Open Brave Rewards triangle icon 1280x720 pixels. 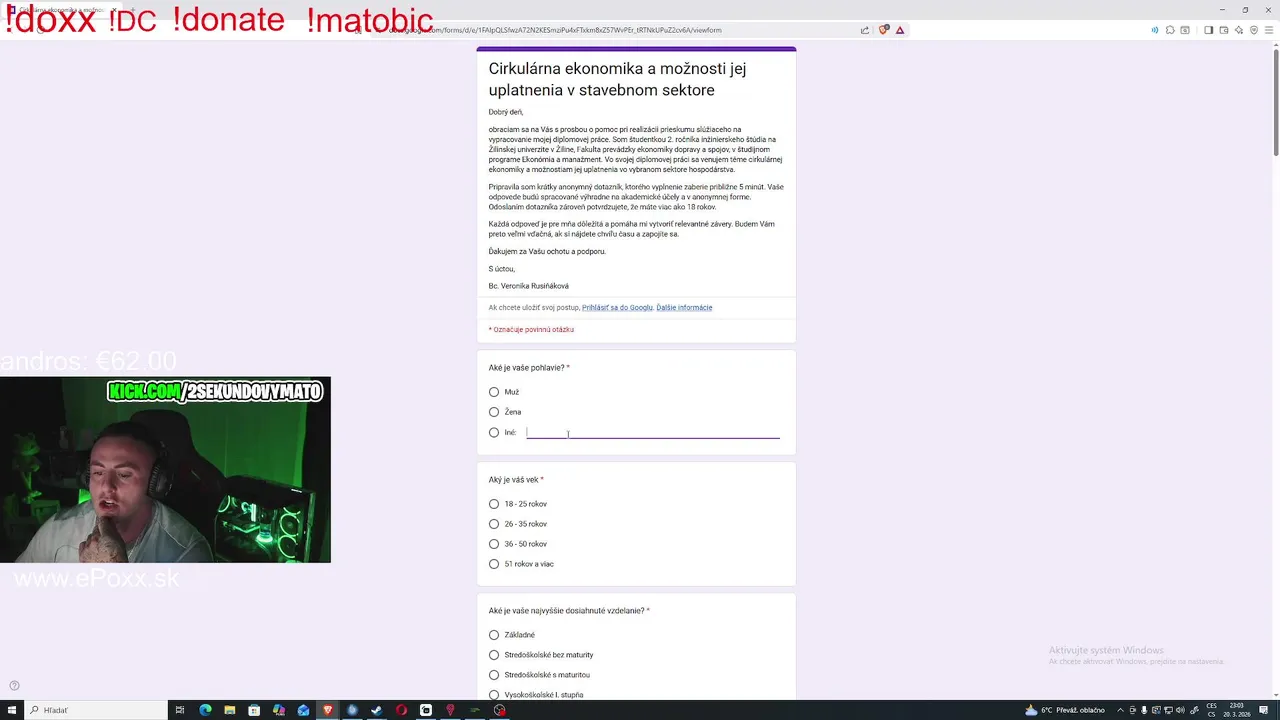[x=900, y=30]
